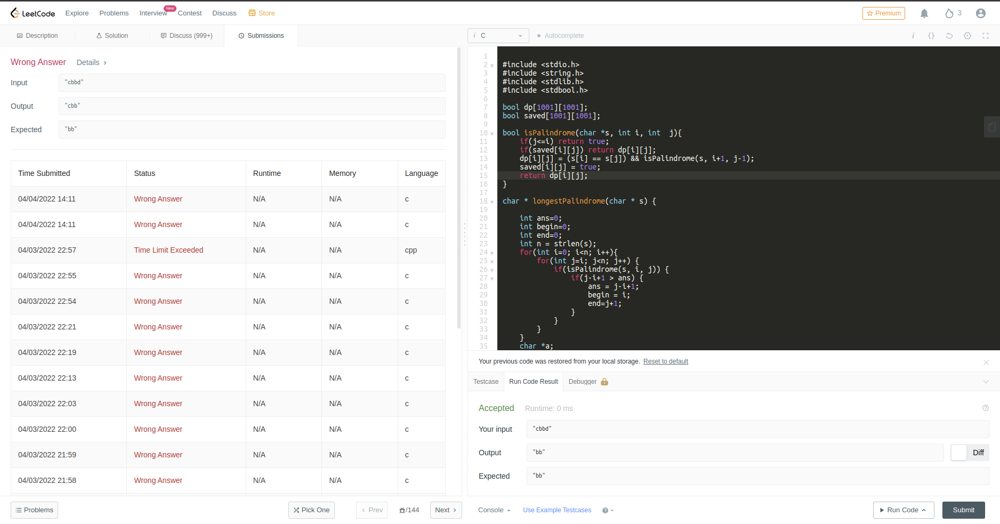The width and height of the screenshot is (1000, 524).
Task: Go to the Prev problem
Action: tap(372, 510)
